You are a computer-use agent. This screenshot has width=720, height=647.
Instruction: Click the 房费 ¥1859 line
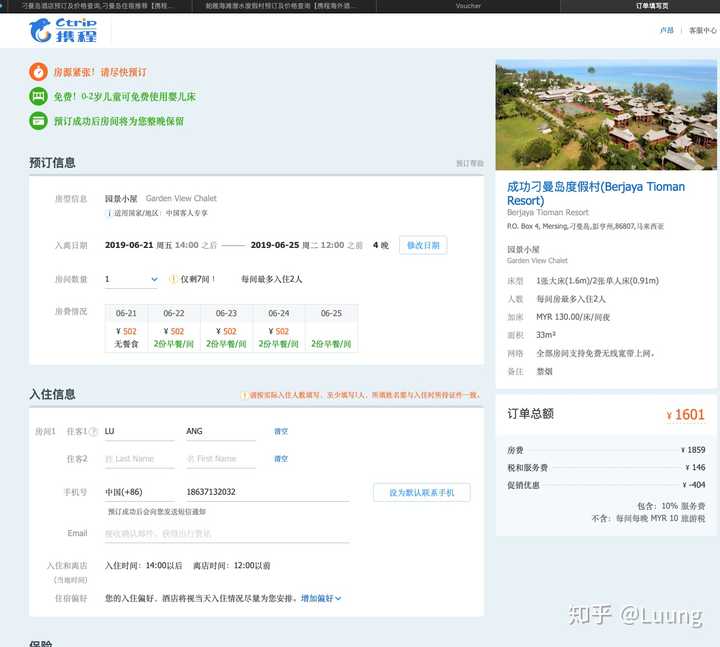pos(606,450)
